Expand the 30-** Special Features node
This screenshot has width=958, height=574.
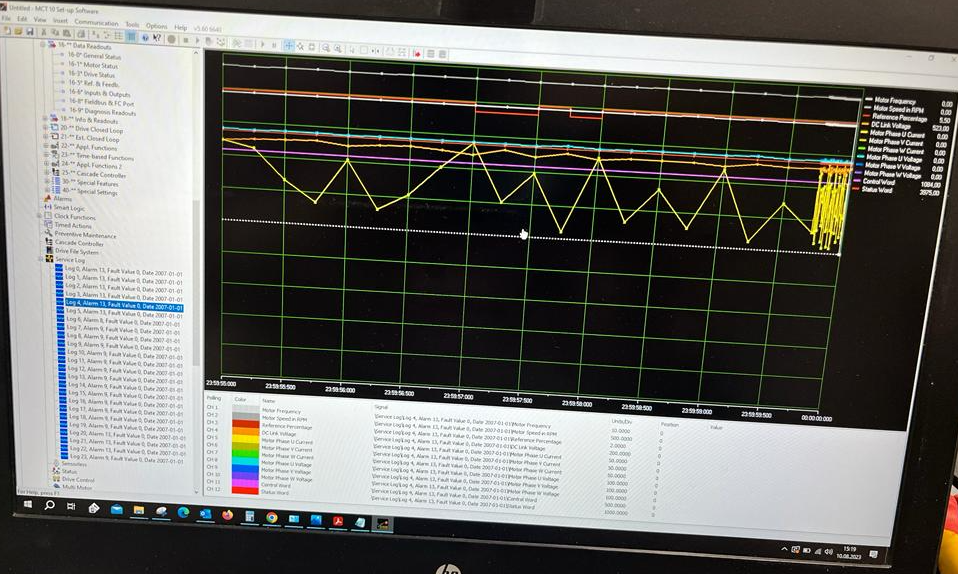click(48, 180)
